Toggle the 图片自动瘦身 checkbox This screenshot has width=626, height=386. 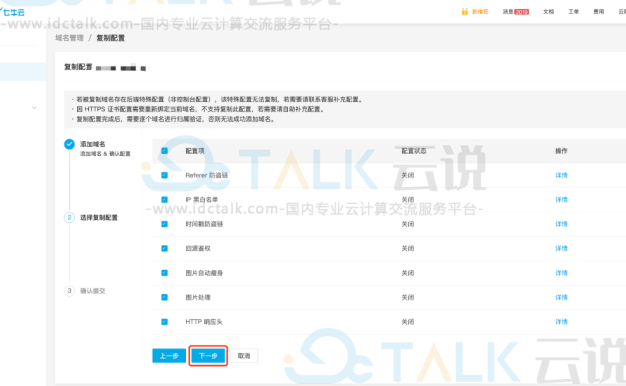[x=164, y=273]
